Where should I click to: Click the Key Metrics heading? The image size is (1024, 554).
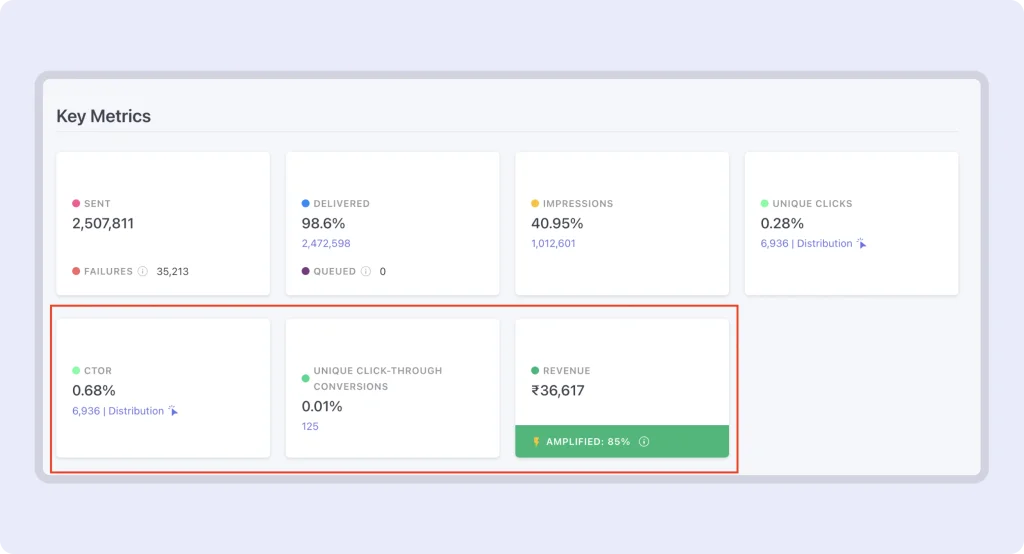104,116
